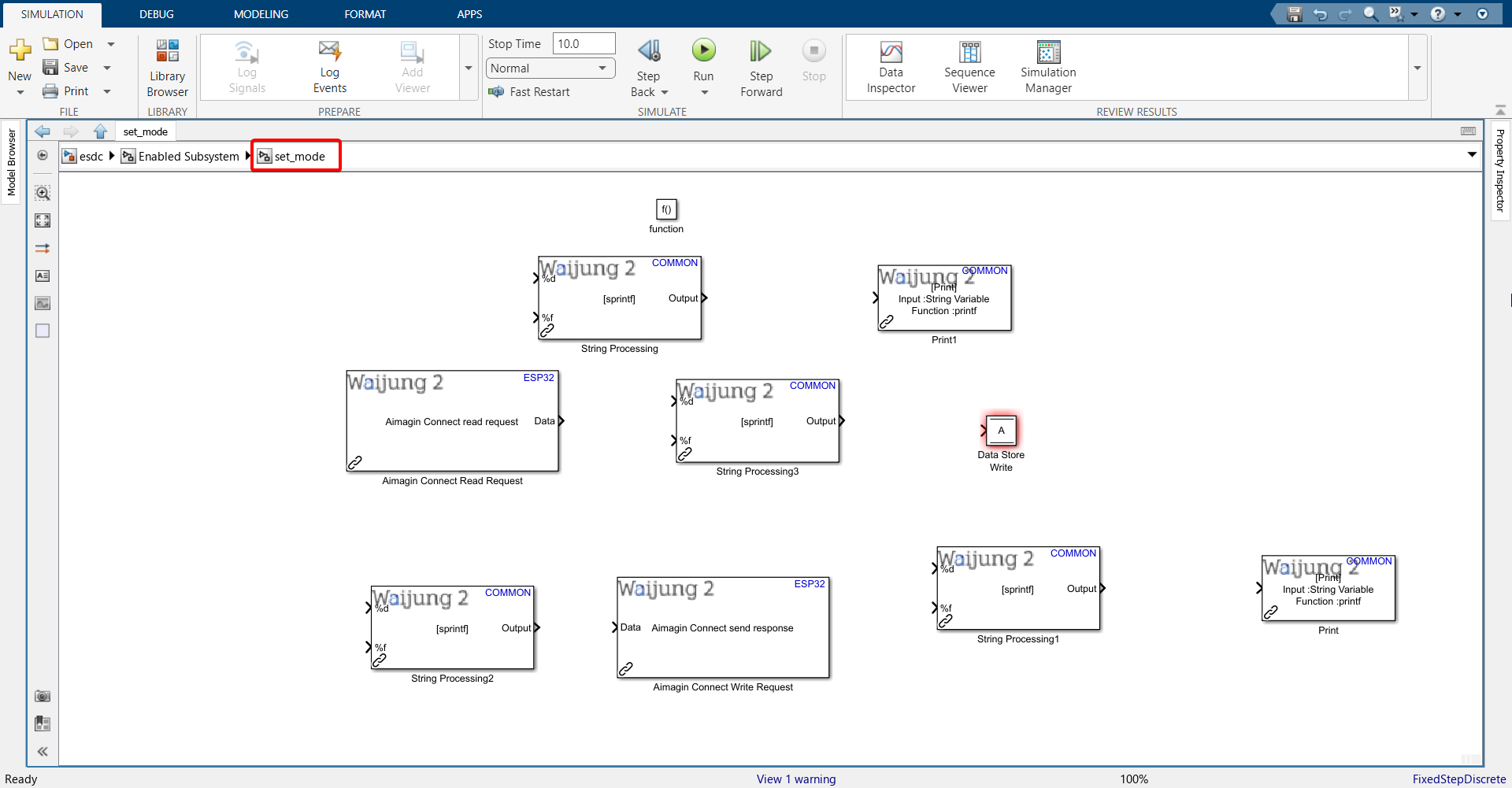Open the Property Inspector side panel
Image resolution: width=1512 pixels, height=788 pixels.
1500,169
